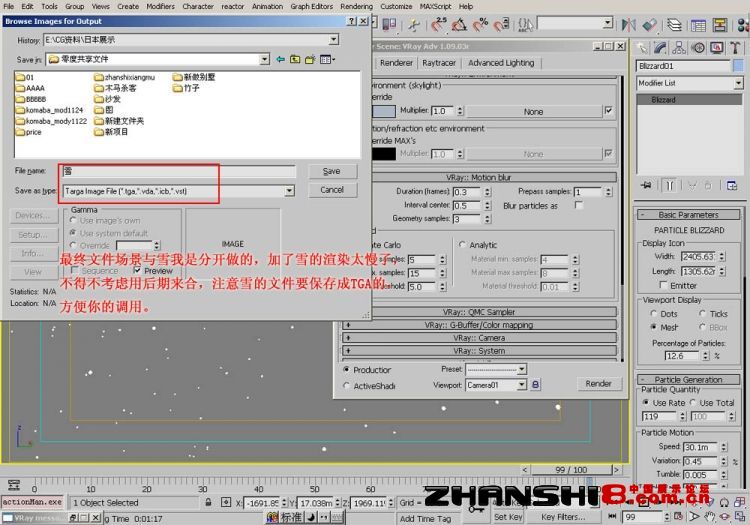Open schematic view icon in toolbar
Viewport: 750px width, 525px height.
coord(719,24)
